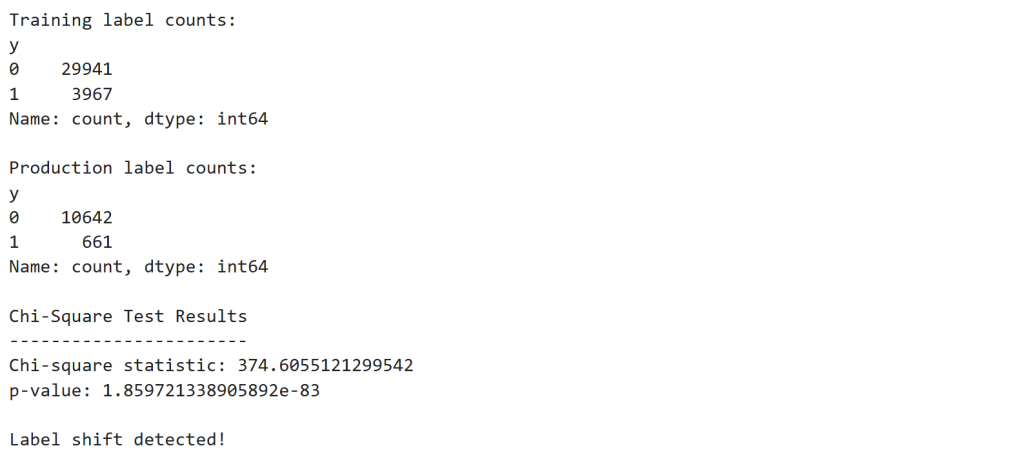Click the production count value 661
The image size is (1024, 457).
[x=97, y=242]
